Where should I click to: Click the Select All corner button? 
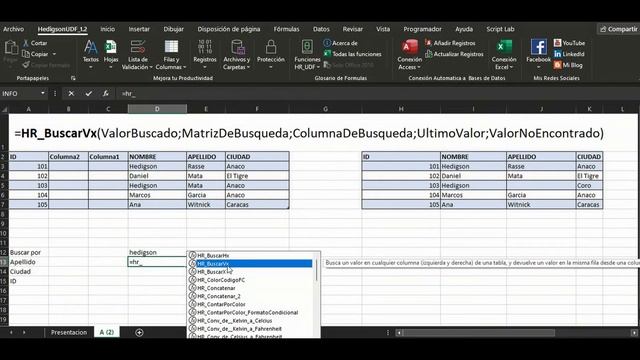point(4,109)
